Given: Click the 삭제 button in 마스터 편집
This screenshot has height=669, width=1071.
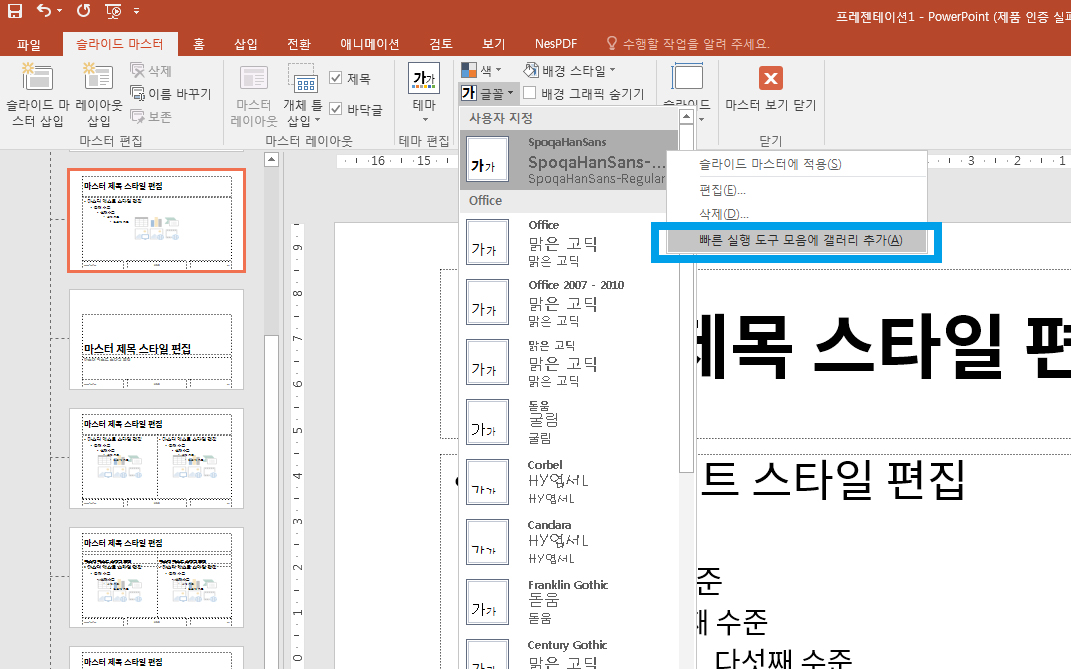Looking at the screenshot, I should pos(151,70).
